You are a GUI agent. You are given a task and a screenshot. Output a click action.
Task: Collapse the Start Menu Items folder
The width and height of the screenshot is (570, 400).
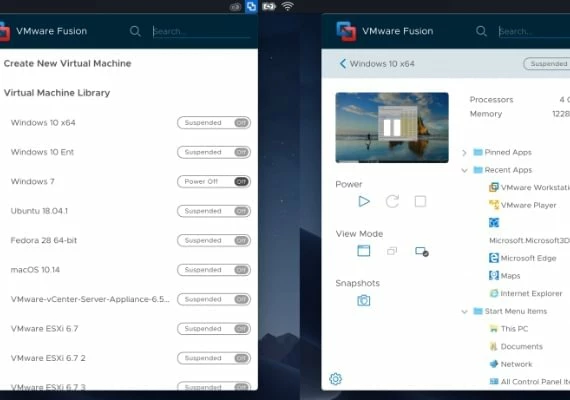[464, 312]
